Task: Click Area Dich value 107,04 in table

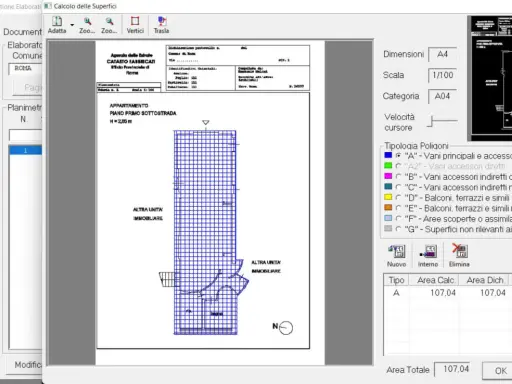Action: tap(493, 293)
